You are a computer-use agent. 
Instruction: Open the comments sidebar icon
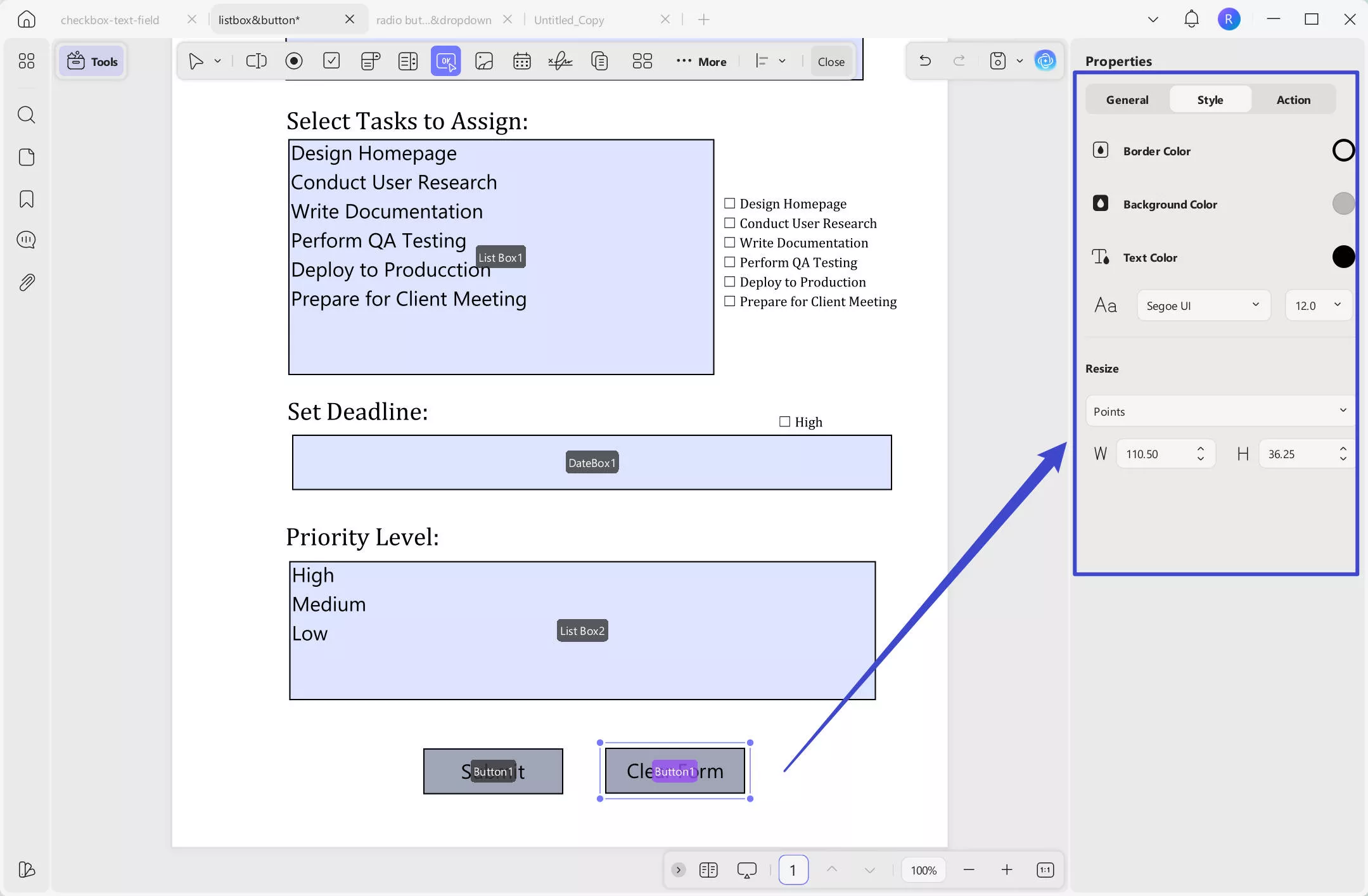[x=26, y=240]
